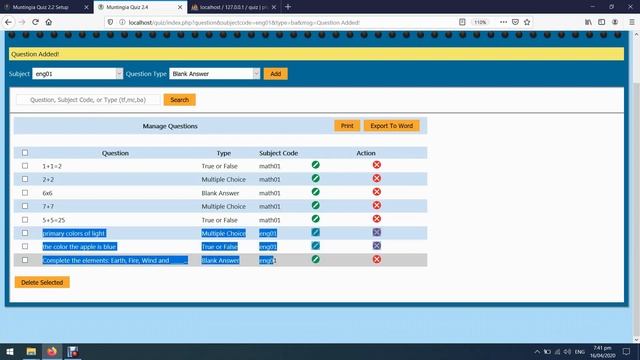Delete the 6x6 question
Image resolution: width=640 pixels, height=360 pixels.
pos(377,192)
